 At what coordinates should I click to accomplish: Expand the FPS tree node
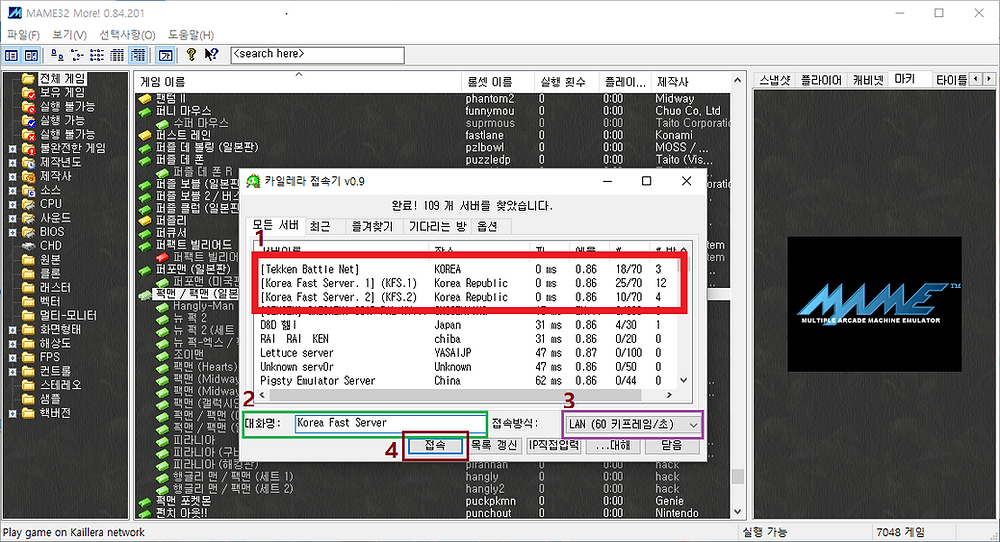12,358
